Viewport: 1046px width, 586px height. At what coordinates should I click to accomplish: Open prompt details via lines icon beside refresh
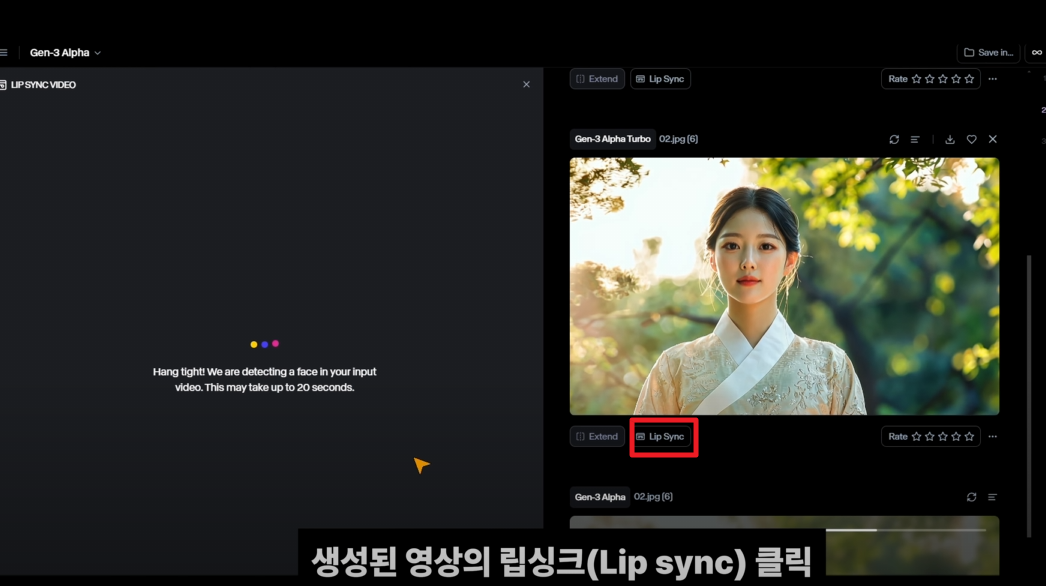coord(915,139)
